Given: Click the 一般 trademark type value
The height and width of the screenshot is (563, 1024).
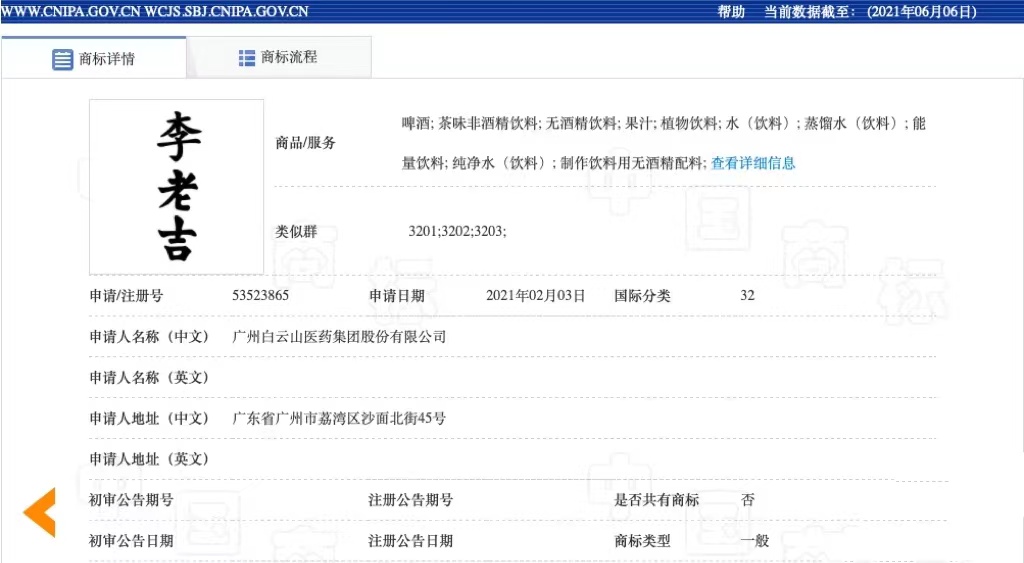Looking at the screenshot, I should (x=755, y=541).
